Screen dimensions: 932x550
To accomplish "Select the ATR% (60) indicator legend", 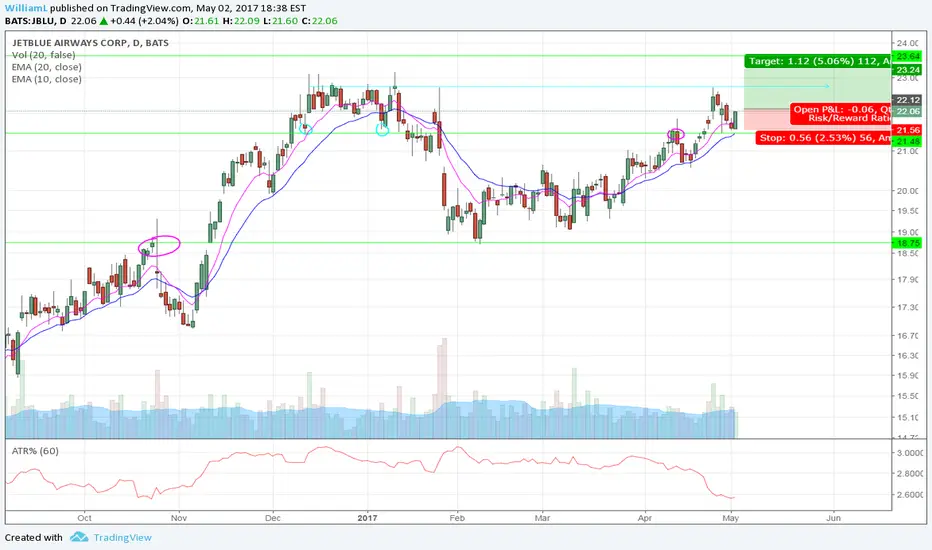I will [35, 451].
